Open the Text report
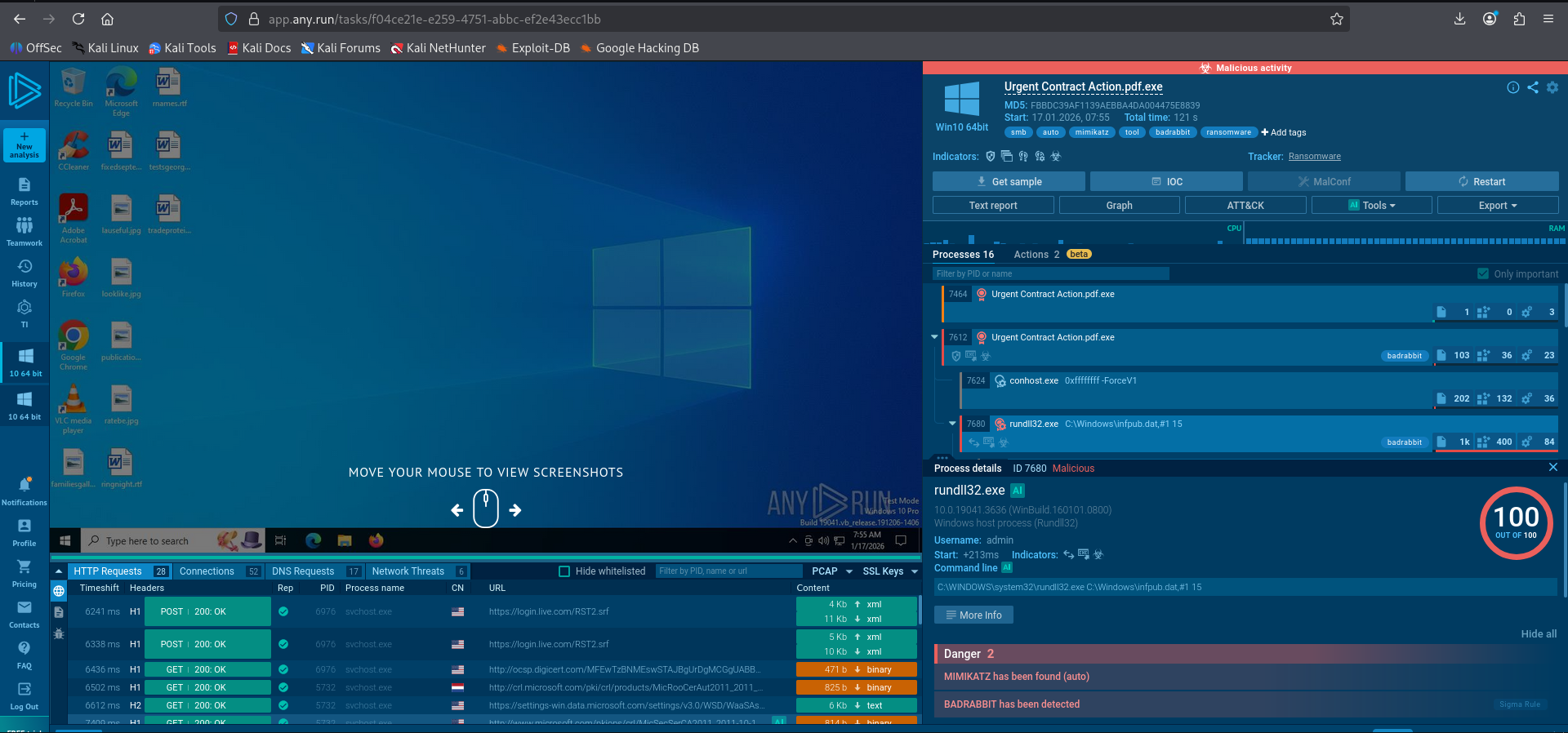 [x=993, y=206]
